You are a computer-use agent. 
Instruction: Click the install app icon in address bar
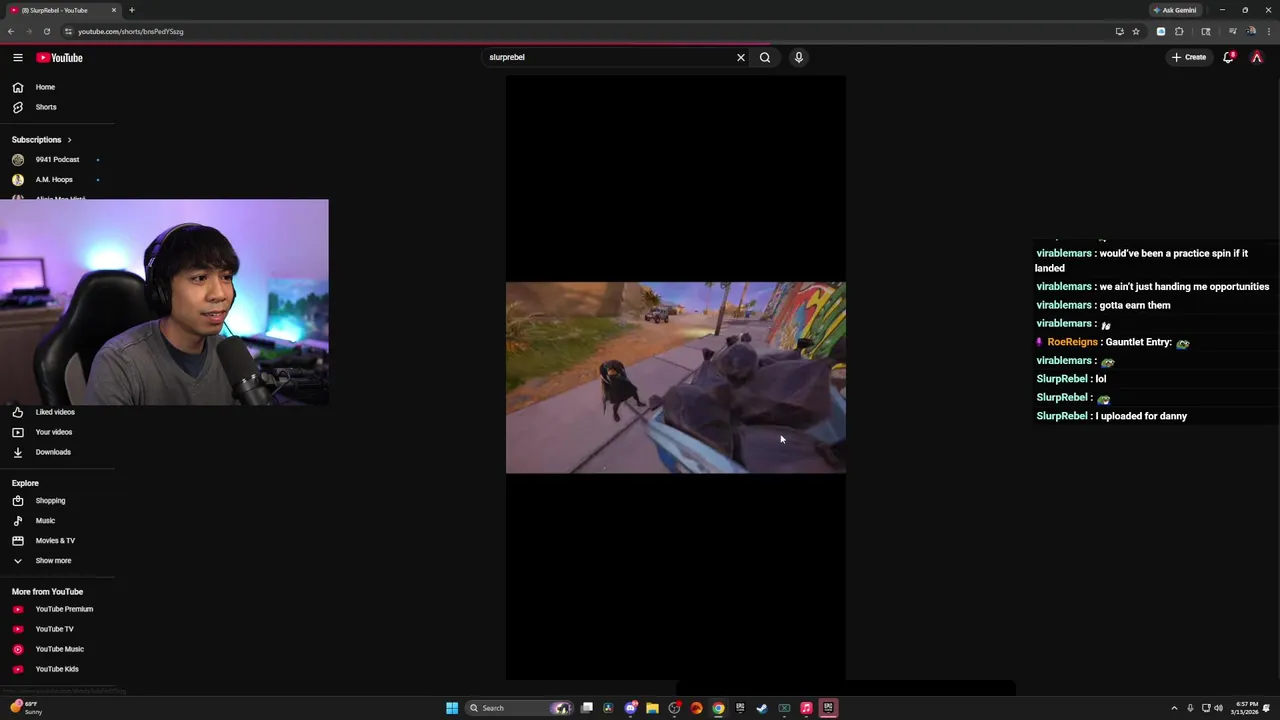point(1119,31)
